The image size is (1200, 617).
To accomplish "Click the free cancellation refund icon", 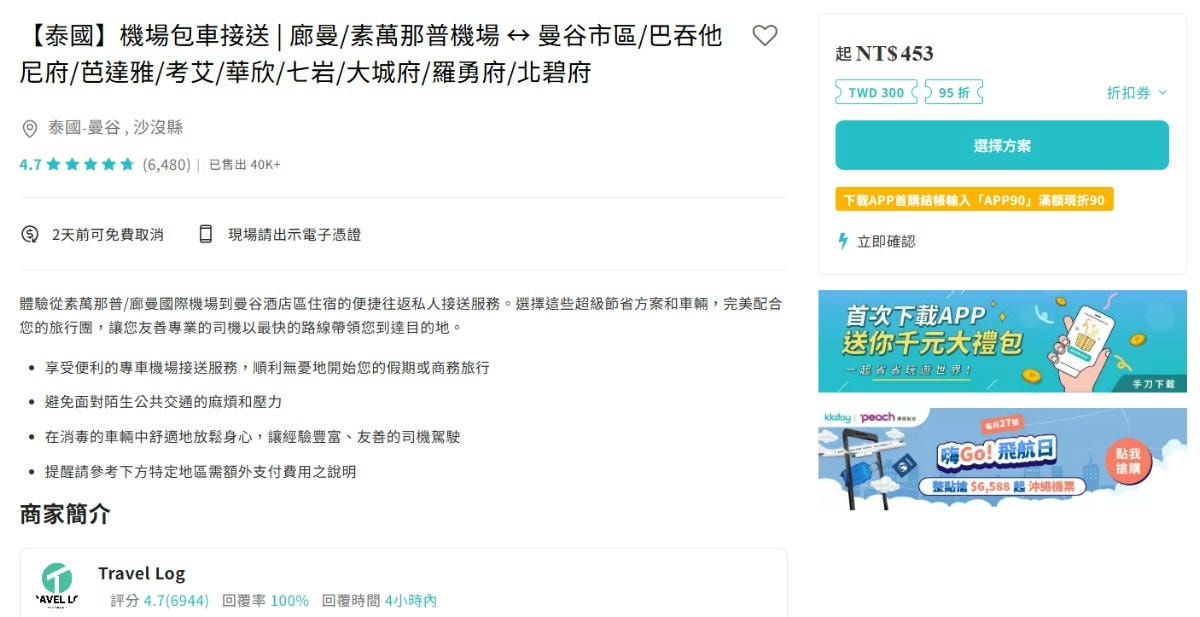I will 30,234.
